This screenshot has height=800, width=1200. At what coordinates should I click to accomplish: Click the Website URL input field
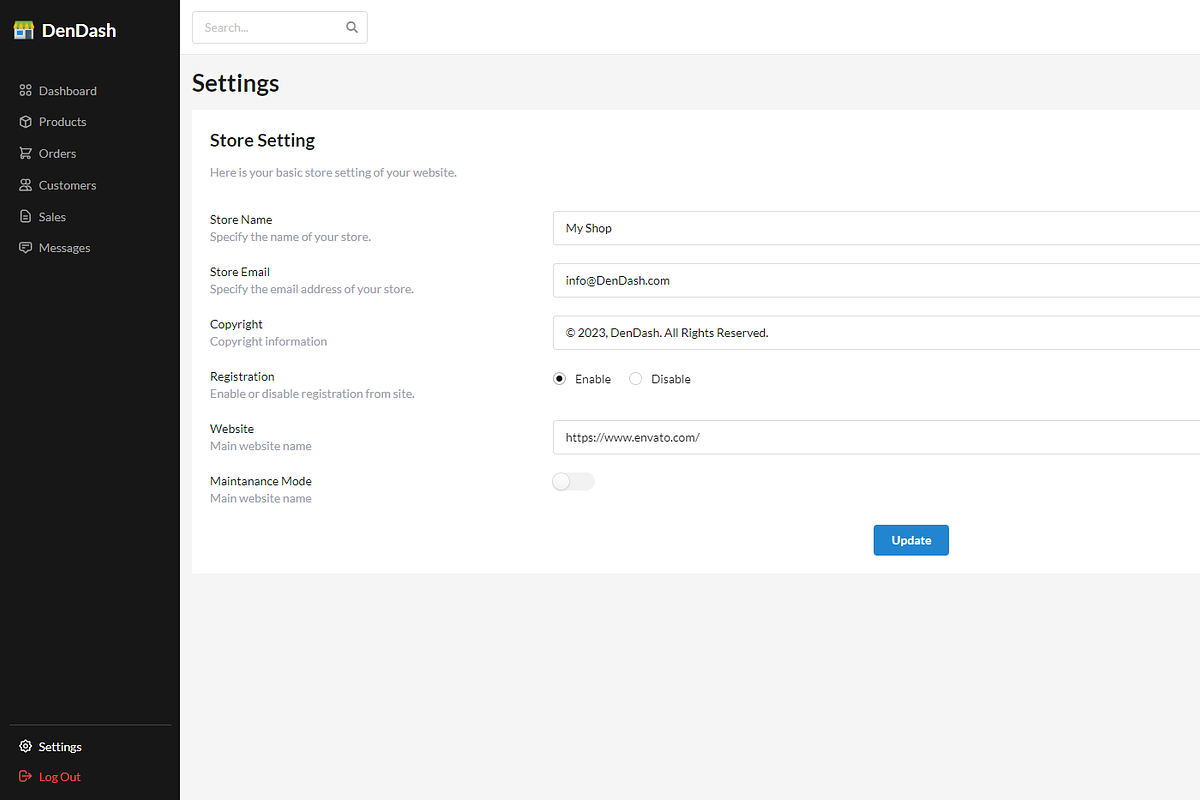(x=876, y=437)
